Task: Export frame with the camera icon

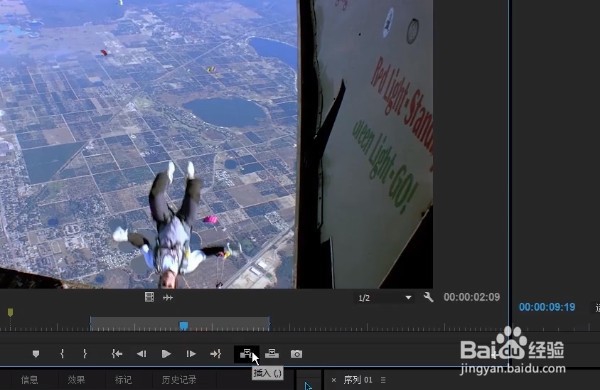Action: [x=296, y=354]
